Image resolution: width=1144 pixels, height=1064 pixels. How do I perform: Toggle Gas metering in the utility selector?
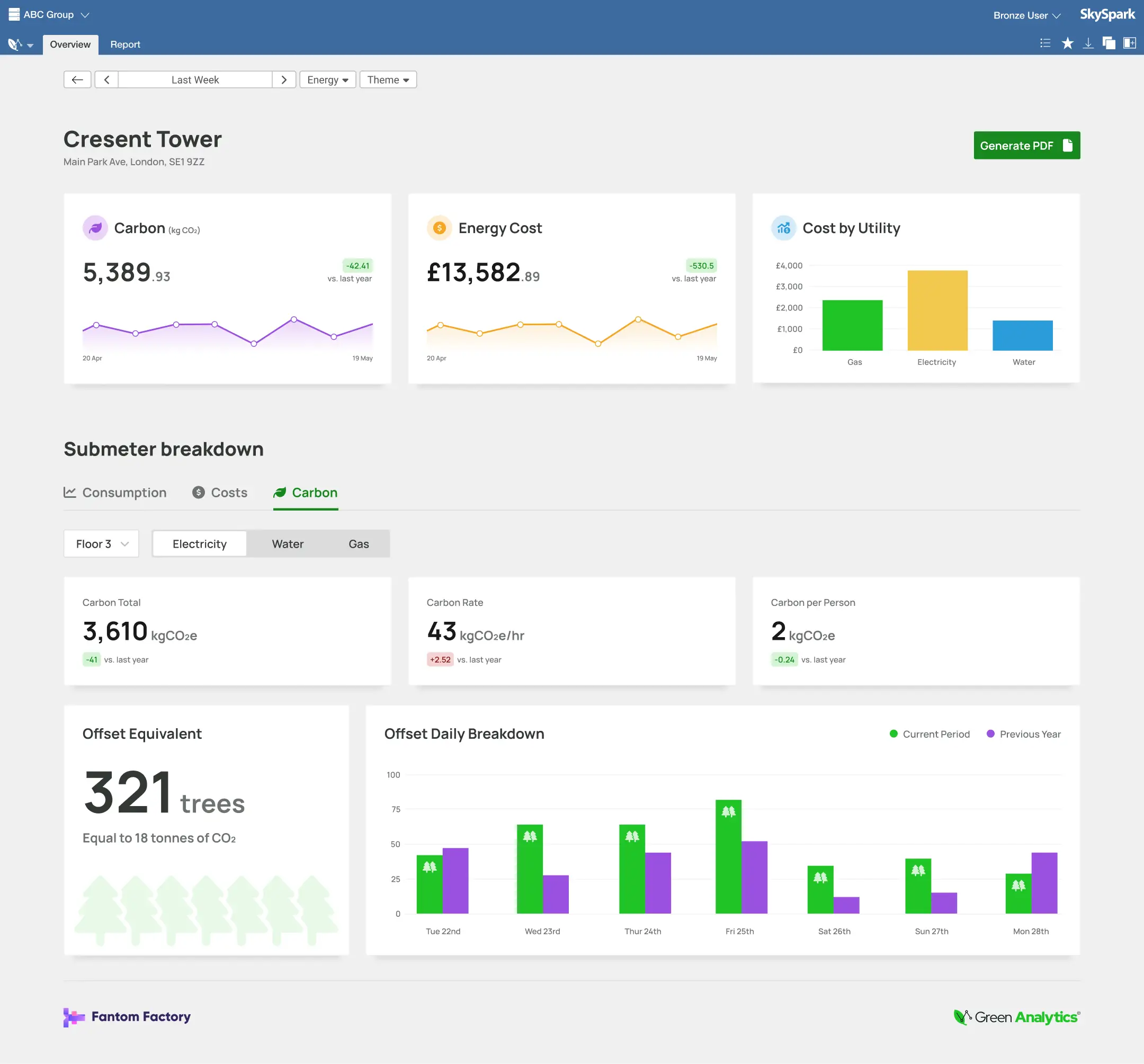(x=359, y=543)
